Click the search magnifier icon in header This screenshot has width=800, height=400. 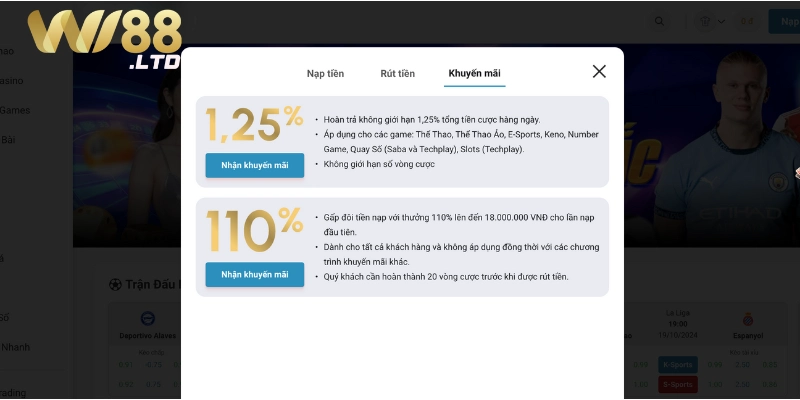(x=659, y=21)
